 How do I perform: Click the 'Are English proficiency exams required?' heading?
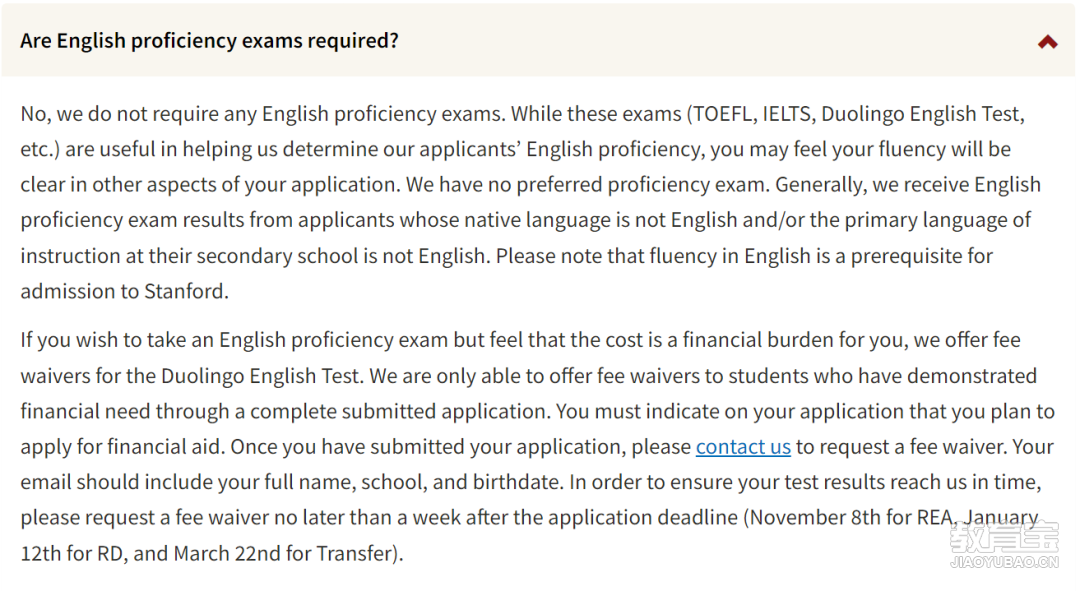click(209, 41)
